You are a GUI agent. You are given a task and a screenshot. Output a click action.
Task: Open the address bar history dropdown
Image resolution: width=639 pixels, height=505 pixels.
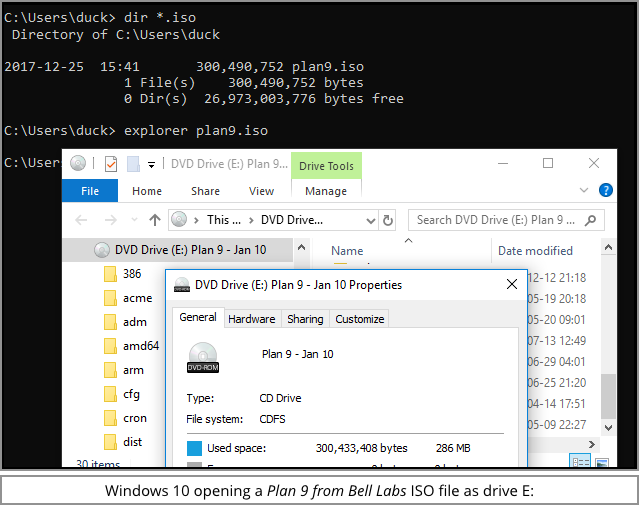pos(370,221)
